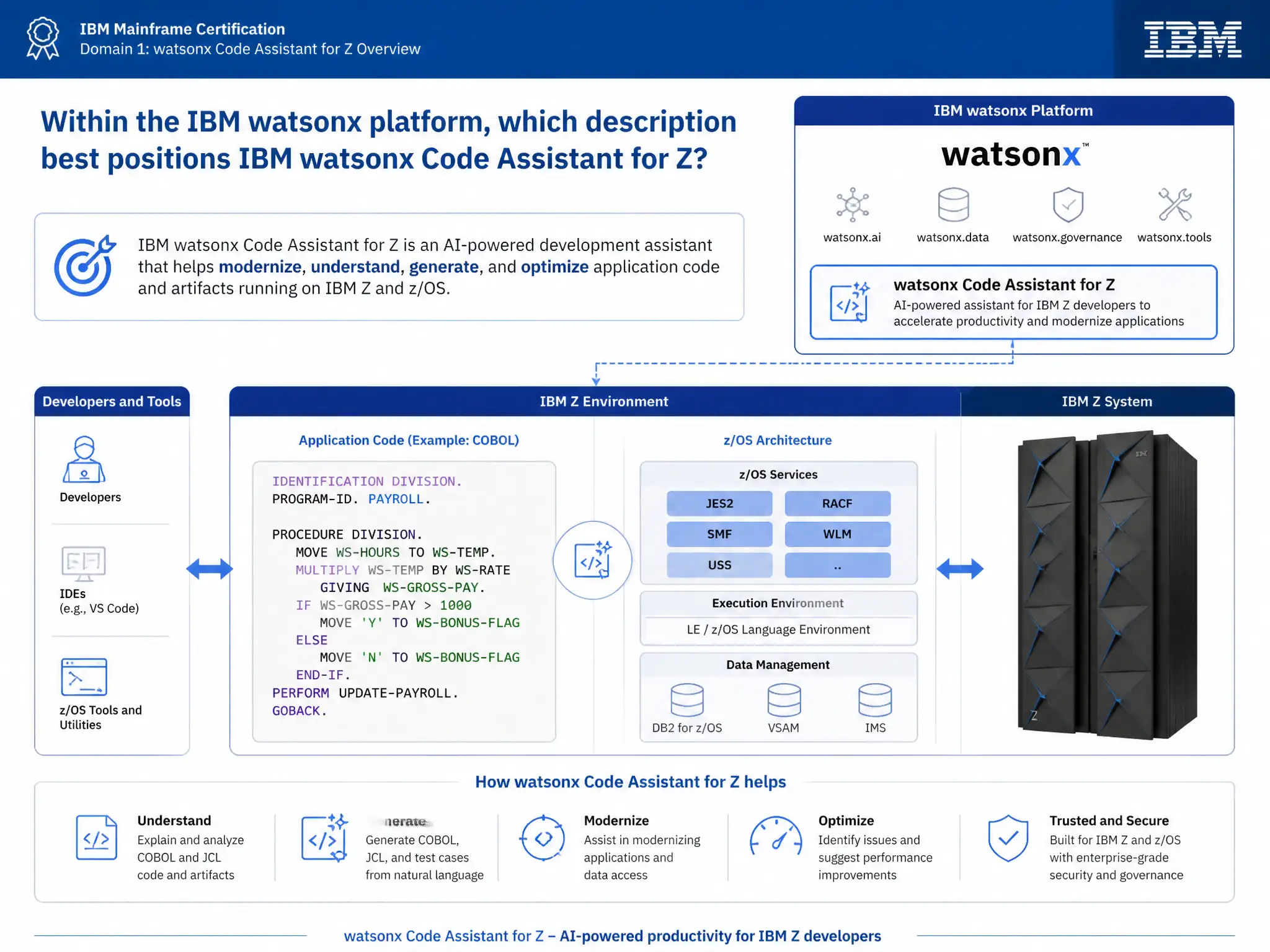The height and width of the screenshot is (952, 1270).
Task: Click the 'Optimize' benefit title
Action: coord(846,821)
